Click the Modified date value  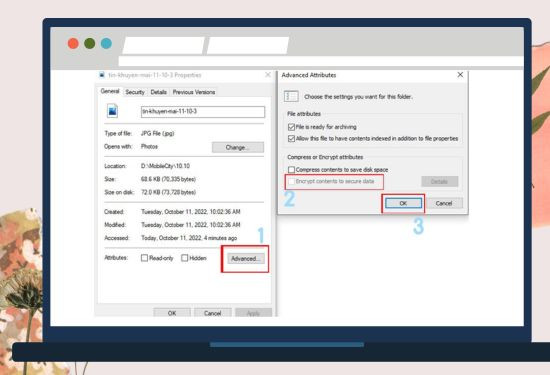point(190,225)
